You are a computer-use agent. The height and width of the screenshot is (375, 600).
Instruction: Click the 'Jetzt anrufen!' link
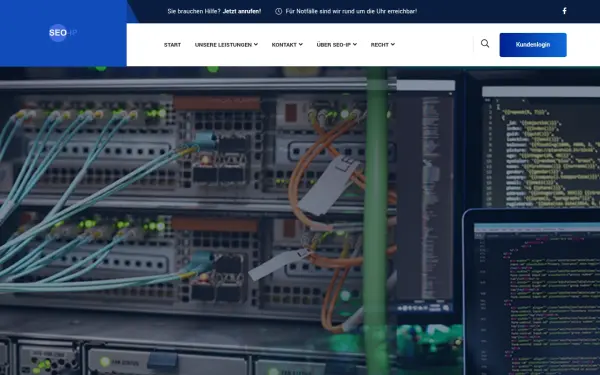pyautogui.click(x=242, y=11)
